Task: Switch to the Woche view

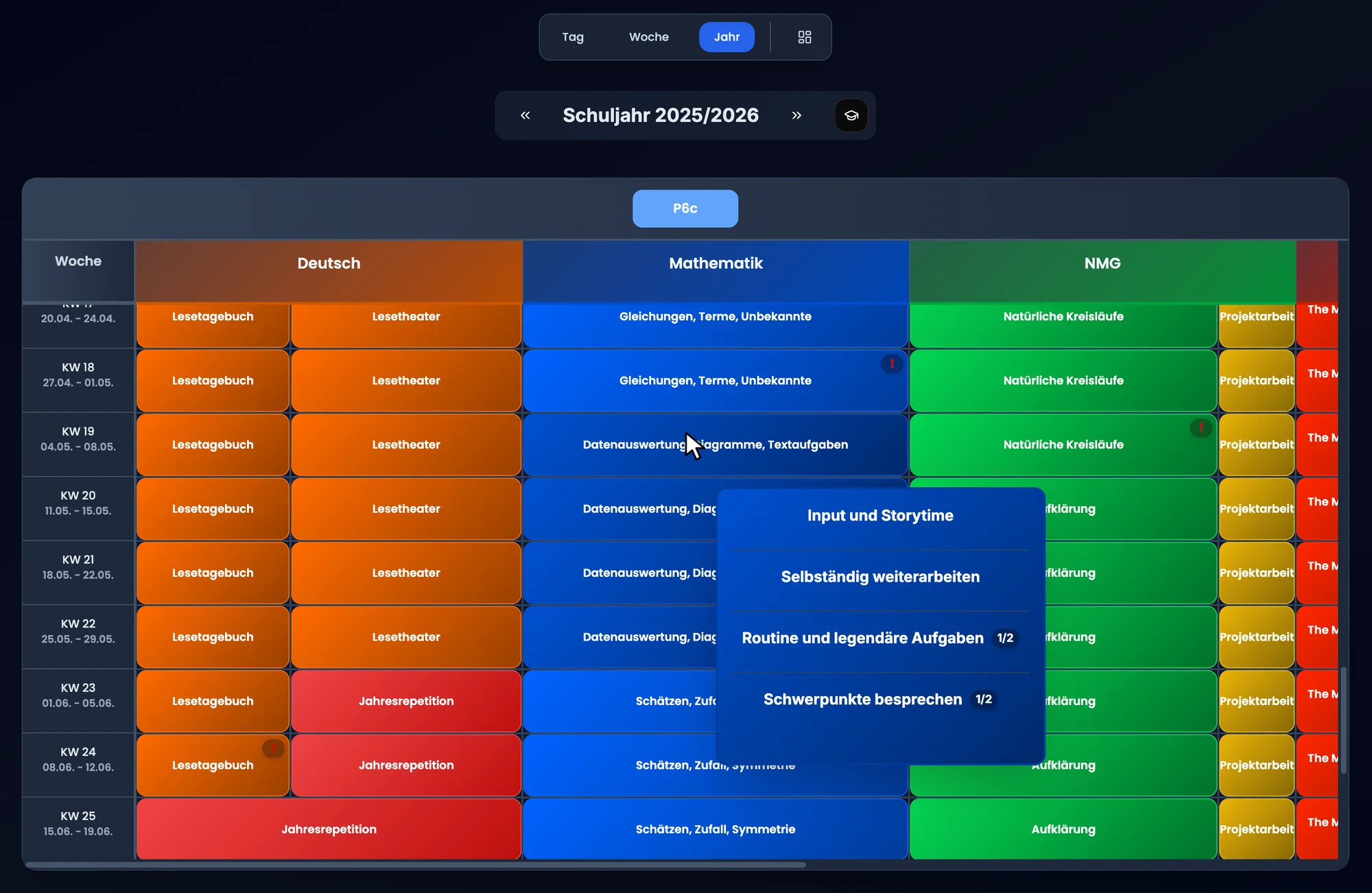Action: [x=649, y=37]
